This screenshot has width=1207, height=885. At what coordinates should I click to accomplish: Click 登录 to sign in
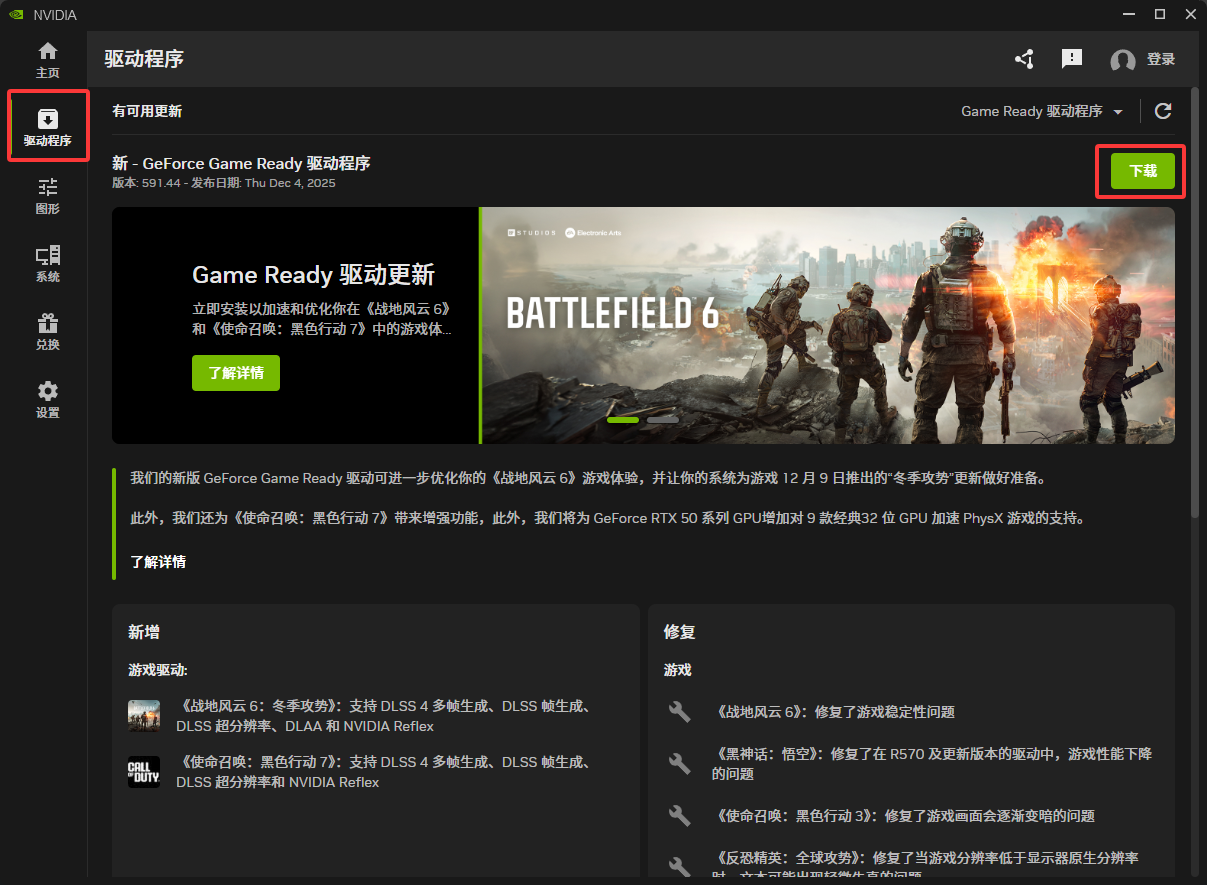tap(1161, 60)
